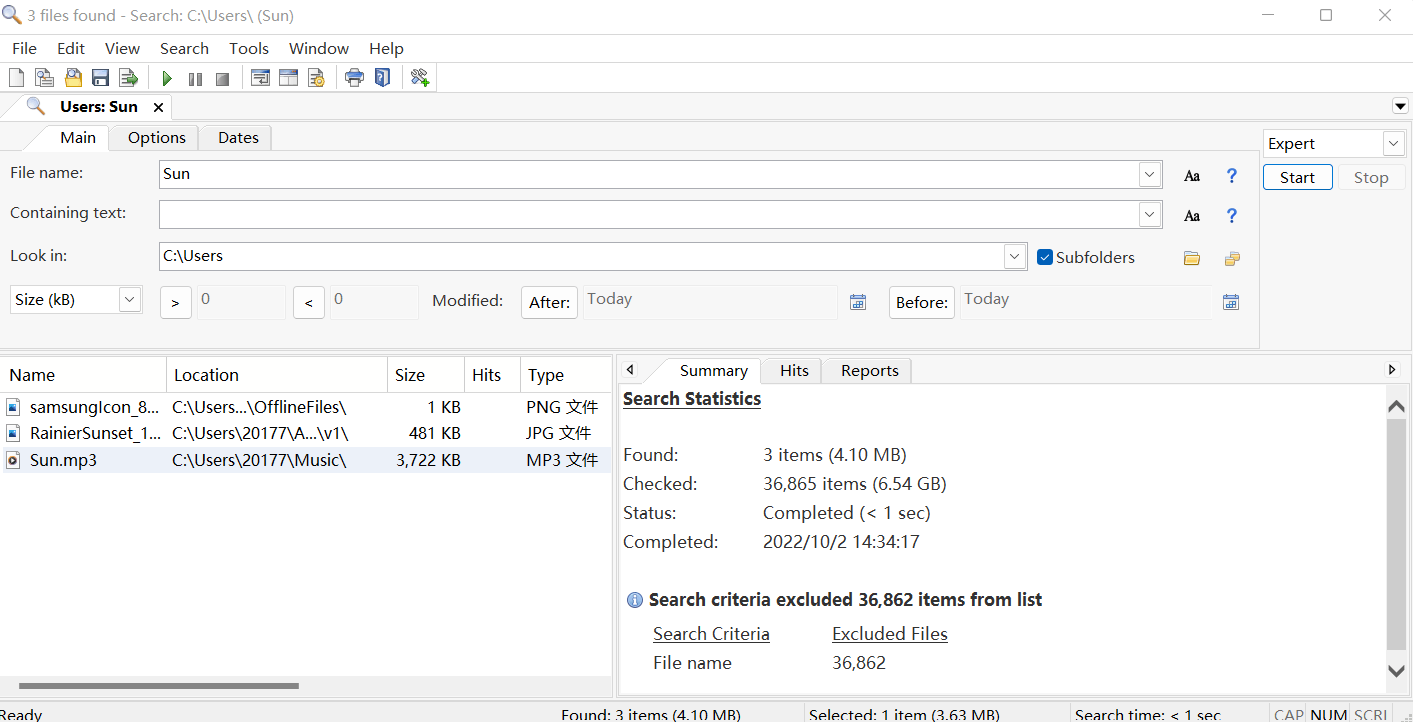The height and width of the screenshot is (722, 1413).
Task: Click the single folder browse icon beside Subfolders
Action: click(1192, 258)
